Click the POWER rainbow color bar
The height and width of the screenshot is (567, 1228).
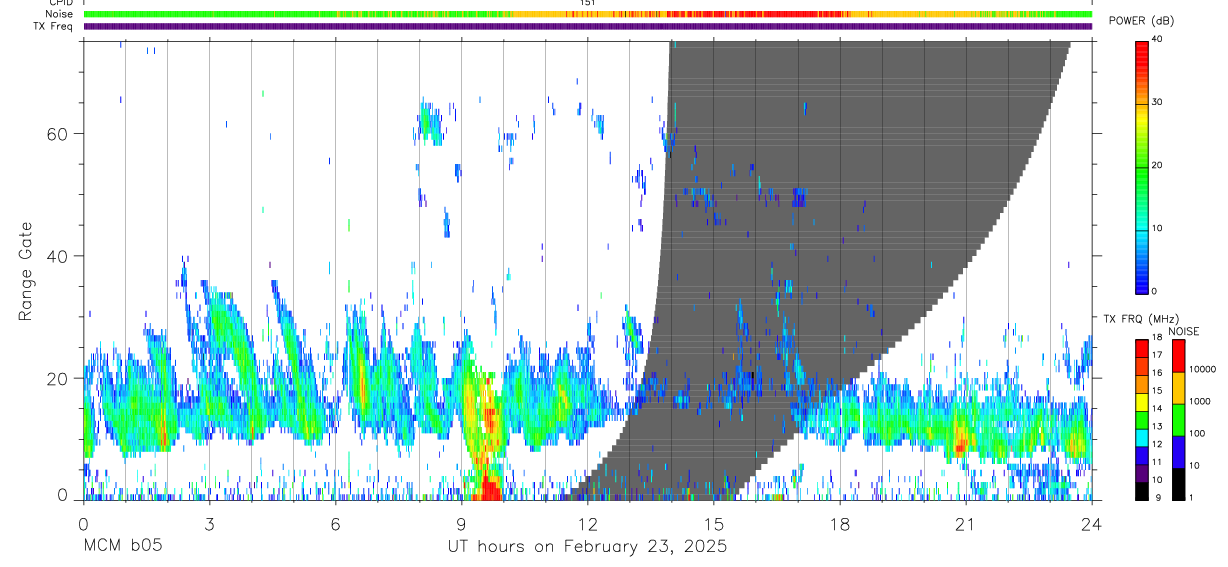1142,166
